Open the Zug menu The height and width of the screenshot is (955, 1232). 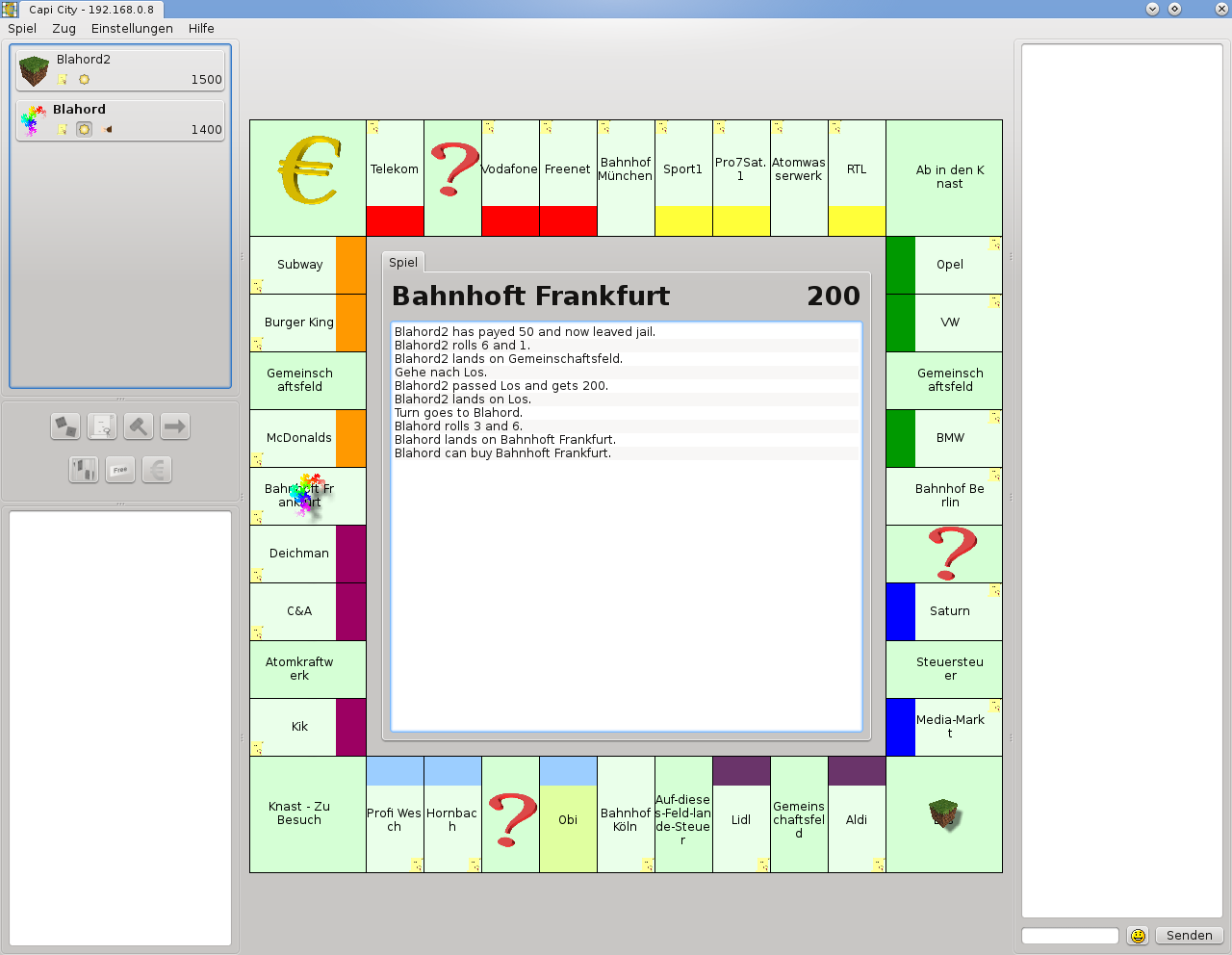(x=64, y=28)
